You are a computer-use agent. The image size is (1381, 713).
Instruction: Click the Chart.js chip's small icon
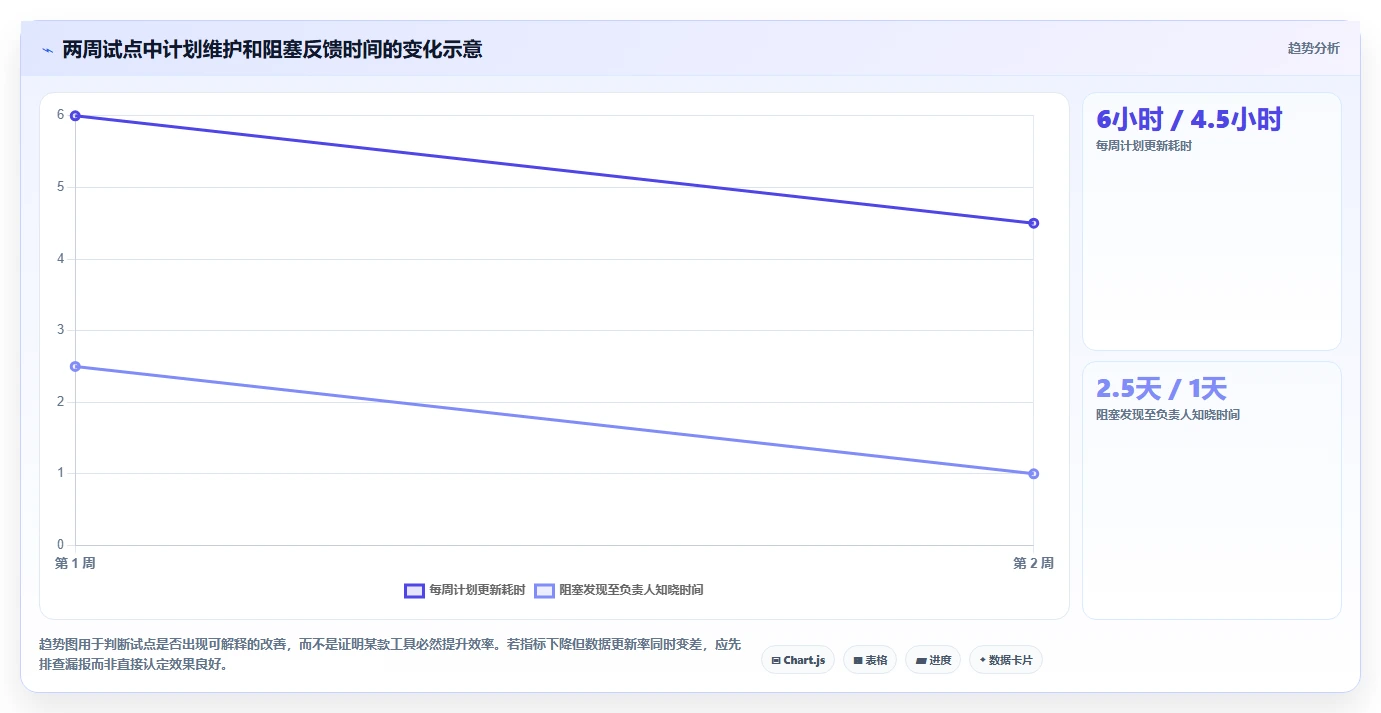776,661
